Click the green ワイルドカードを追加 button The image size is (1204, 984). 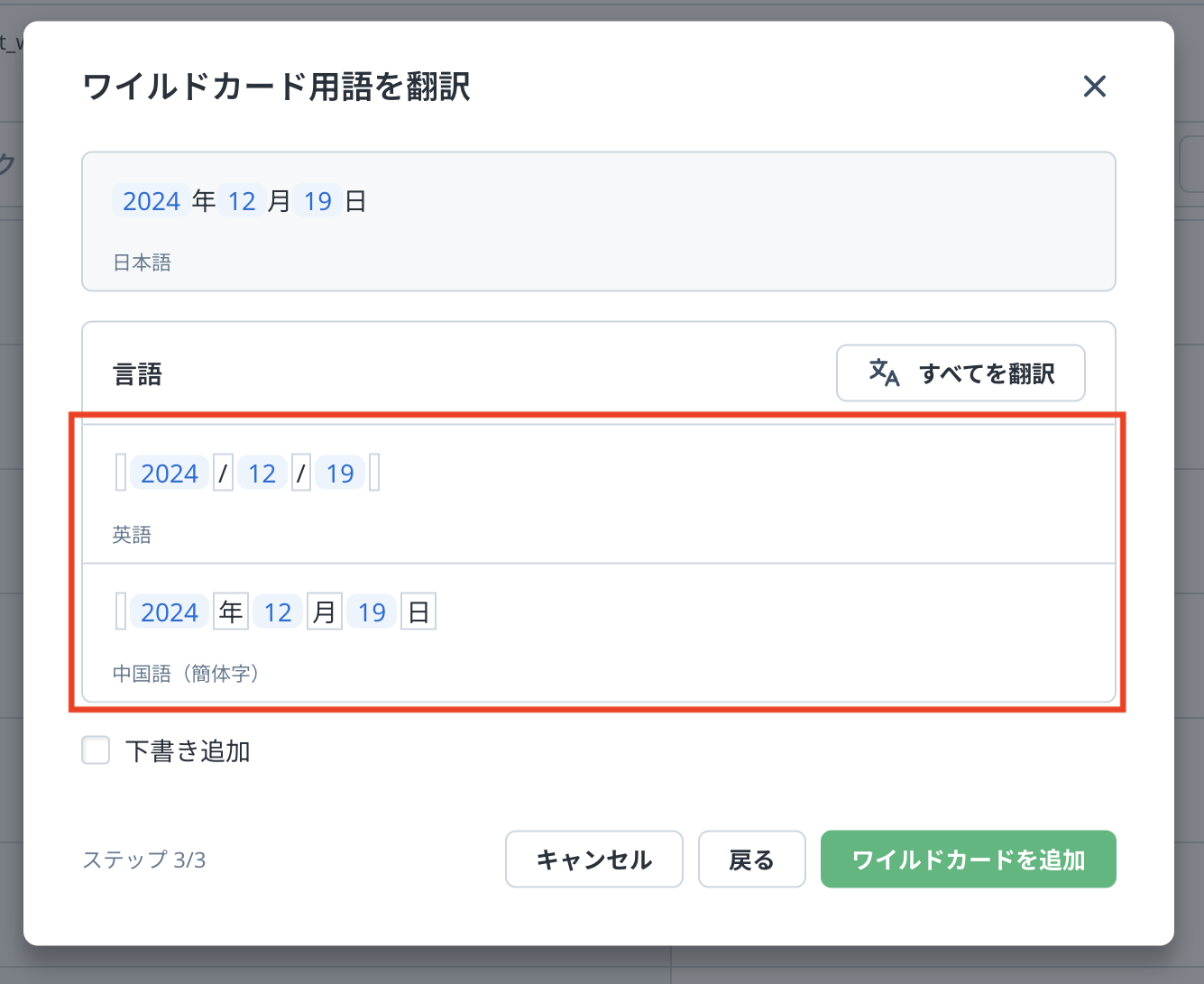pos(968,860)
